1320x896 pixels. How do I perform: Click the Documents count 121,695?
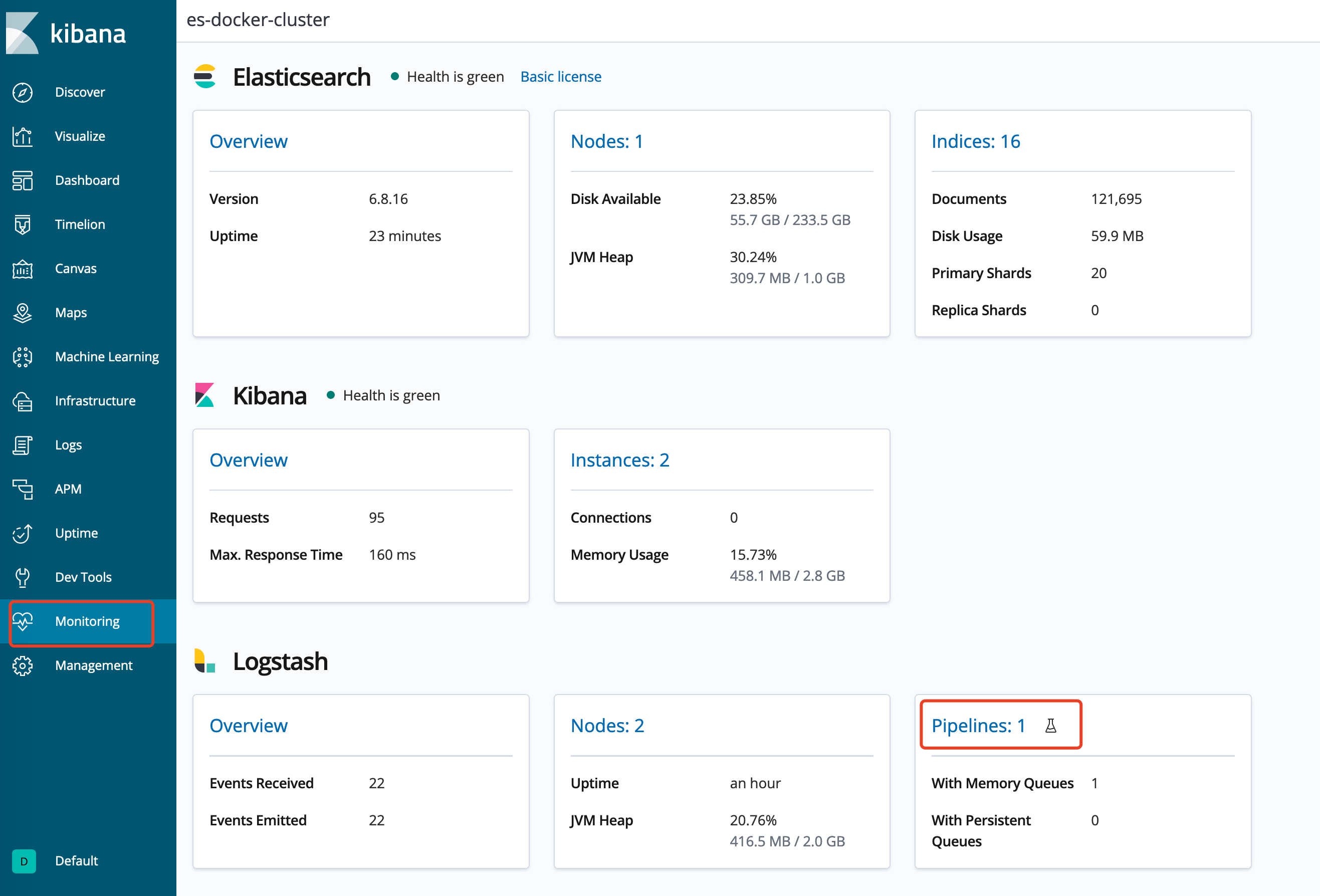[1116, 199]
